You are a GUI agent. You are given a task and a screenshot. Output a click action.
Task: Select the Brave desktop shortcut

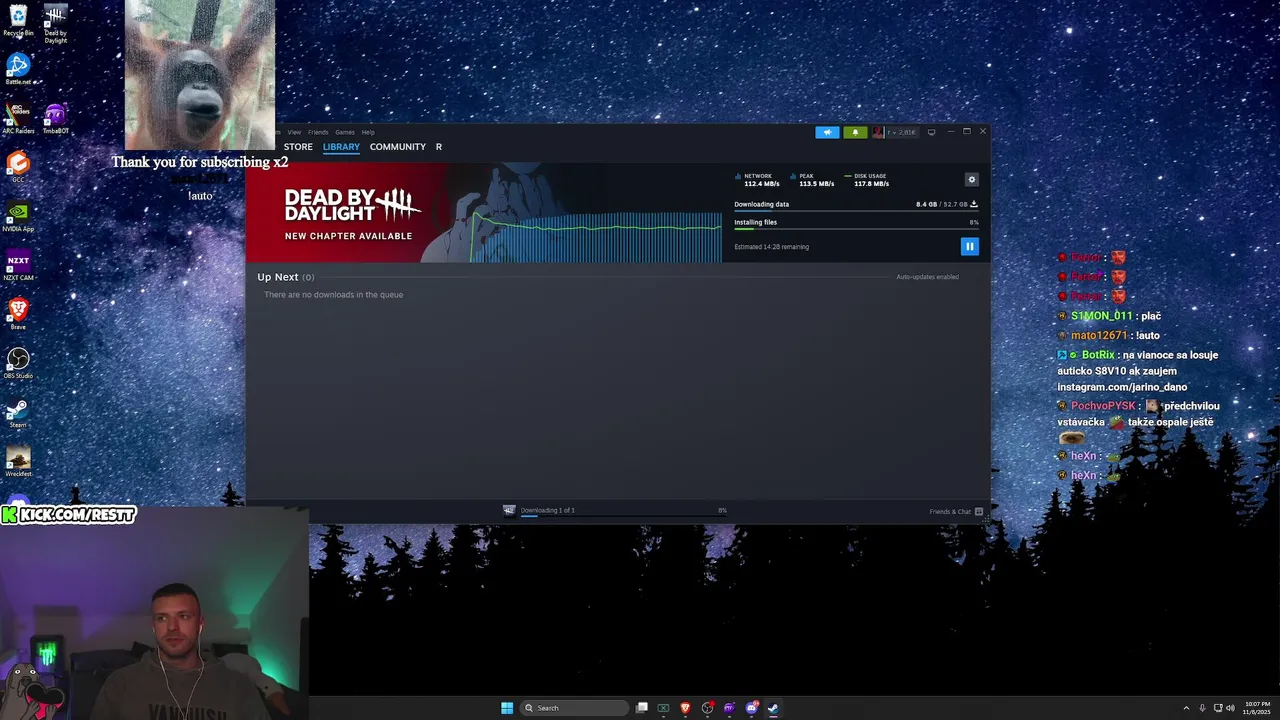click(x=18, y=313)
